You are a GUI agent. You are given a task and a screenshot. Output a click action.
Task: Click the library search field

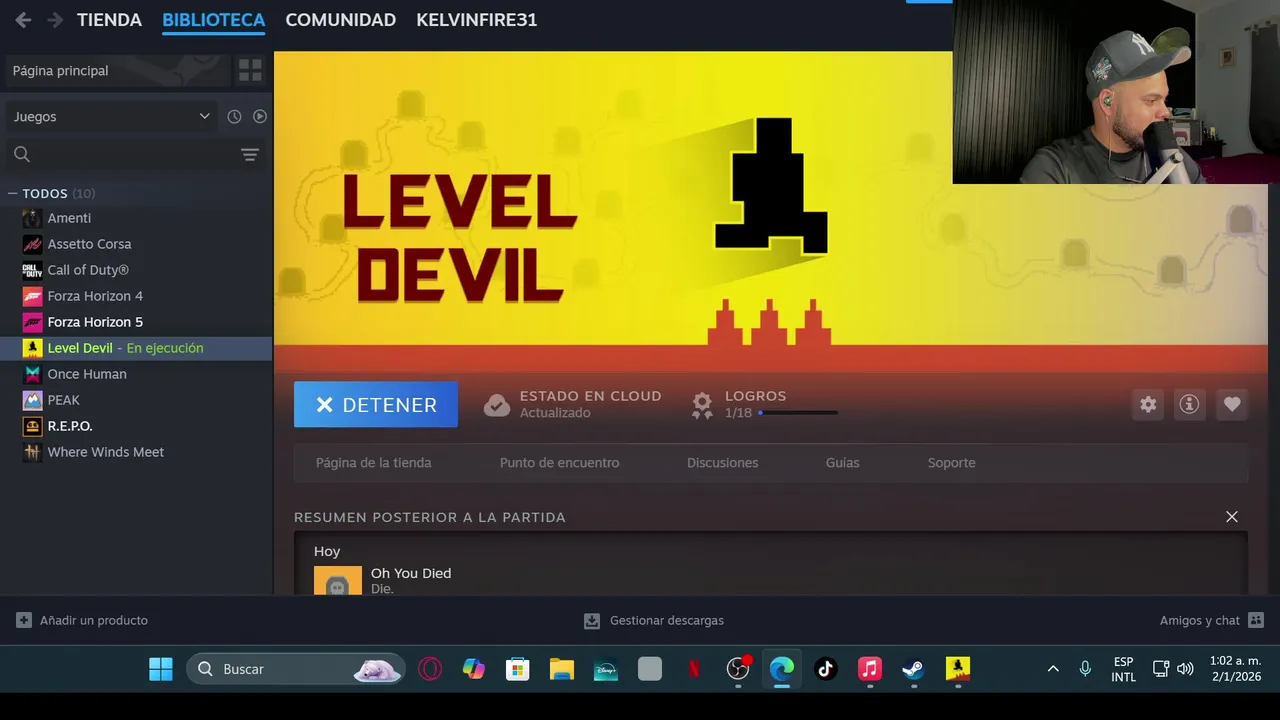click(118, 154)
